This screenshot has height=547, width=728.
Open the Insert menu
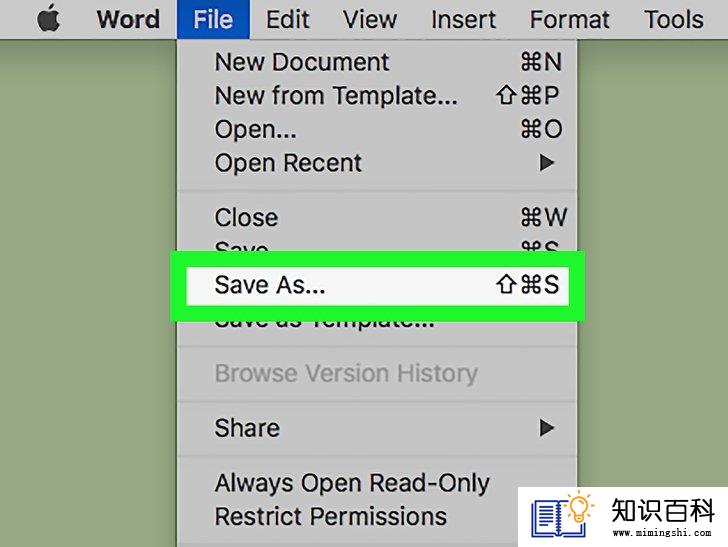click(463, 20)
